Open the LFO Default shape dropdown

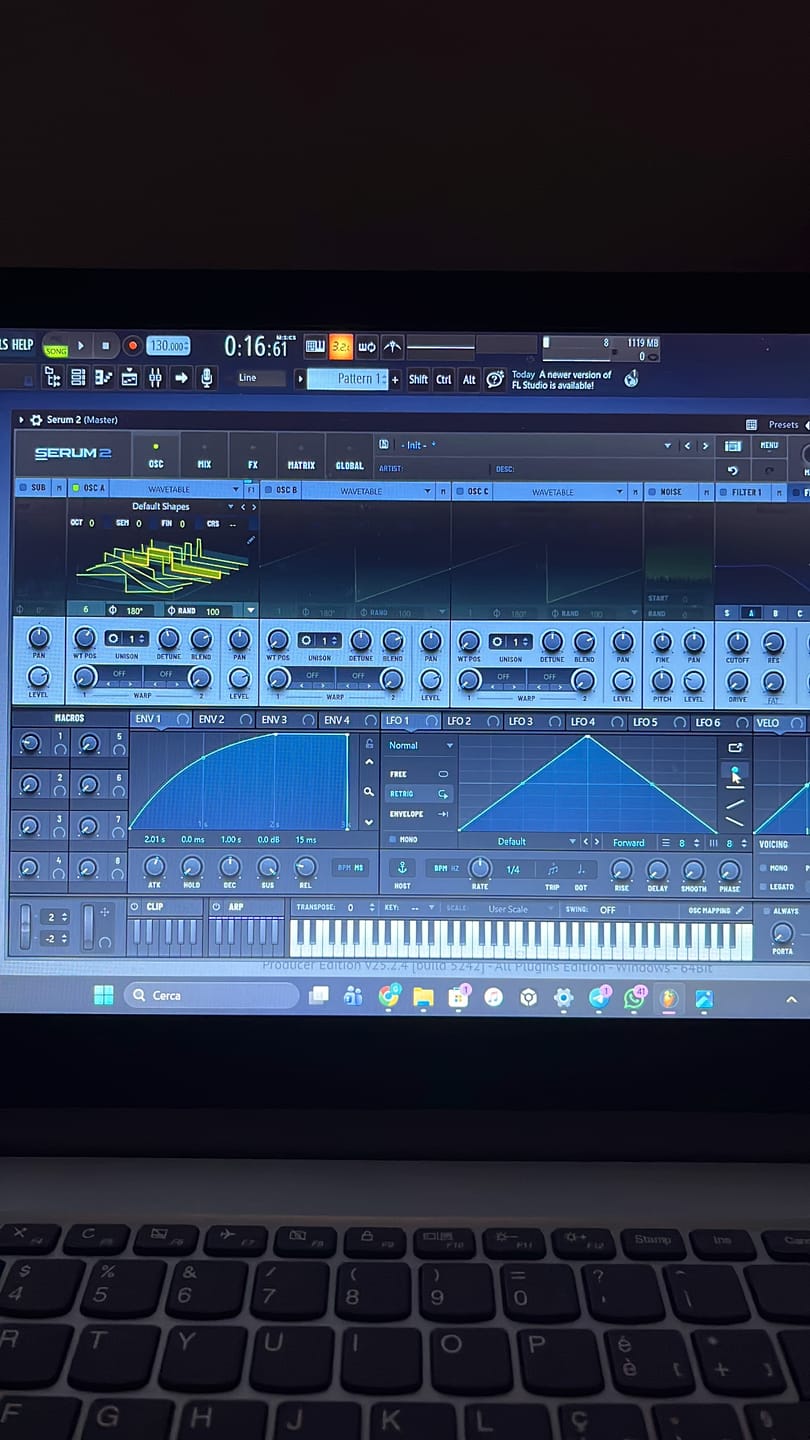coord(518,842)
